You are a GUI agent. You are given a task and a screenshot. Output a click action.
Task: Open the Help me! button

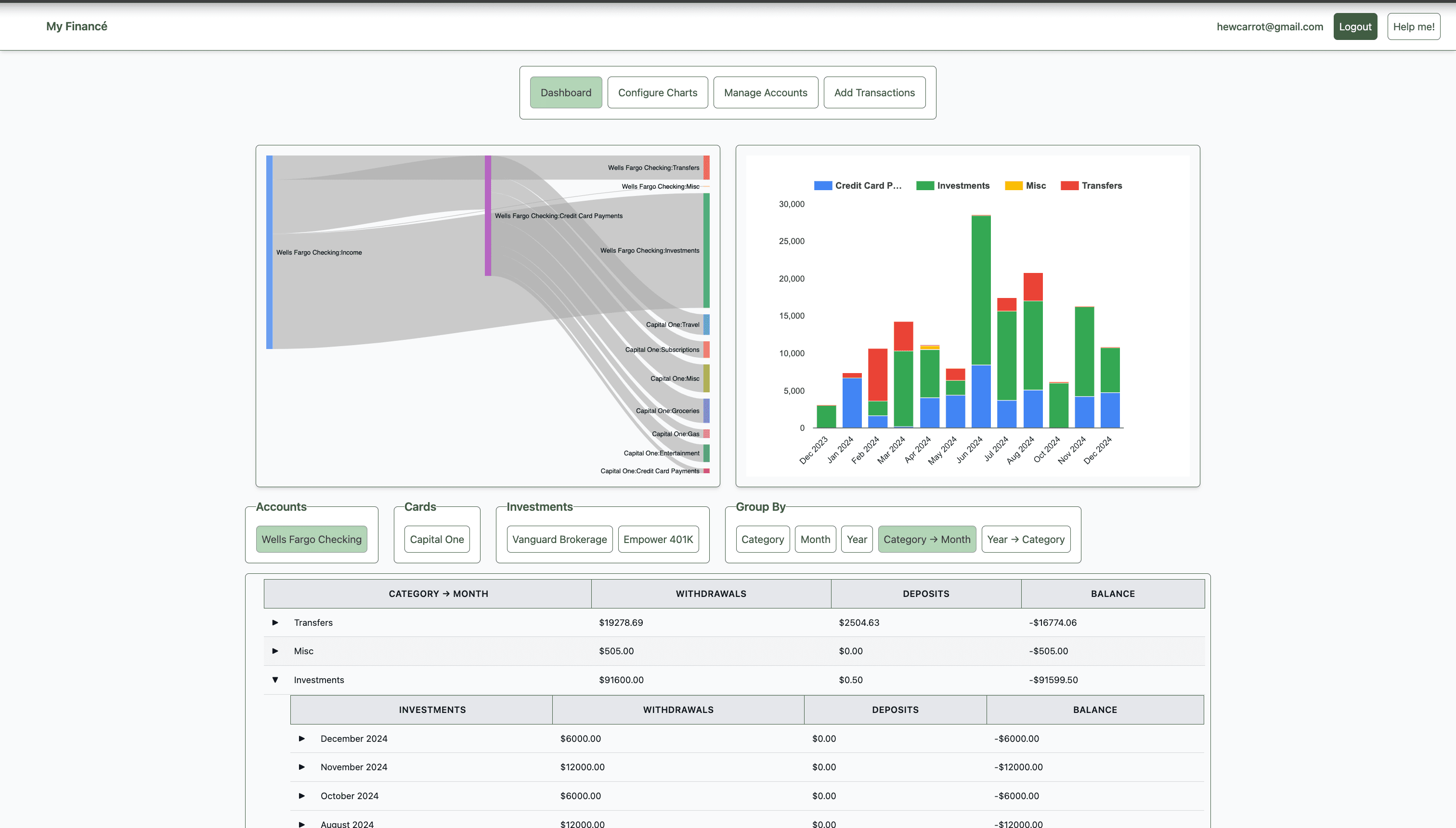[1414, 27]
